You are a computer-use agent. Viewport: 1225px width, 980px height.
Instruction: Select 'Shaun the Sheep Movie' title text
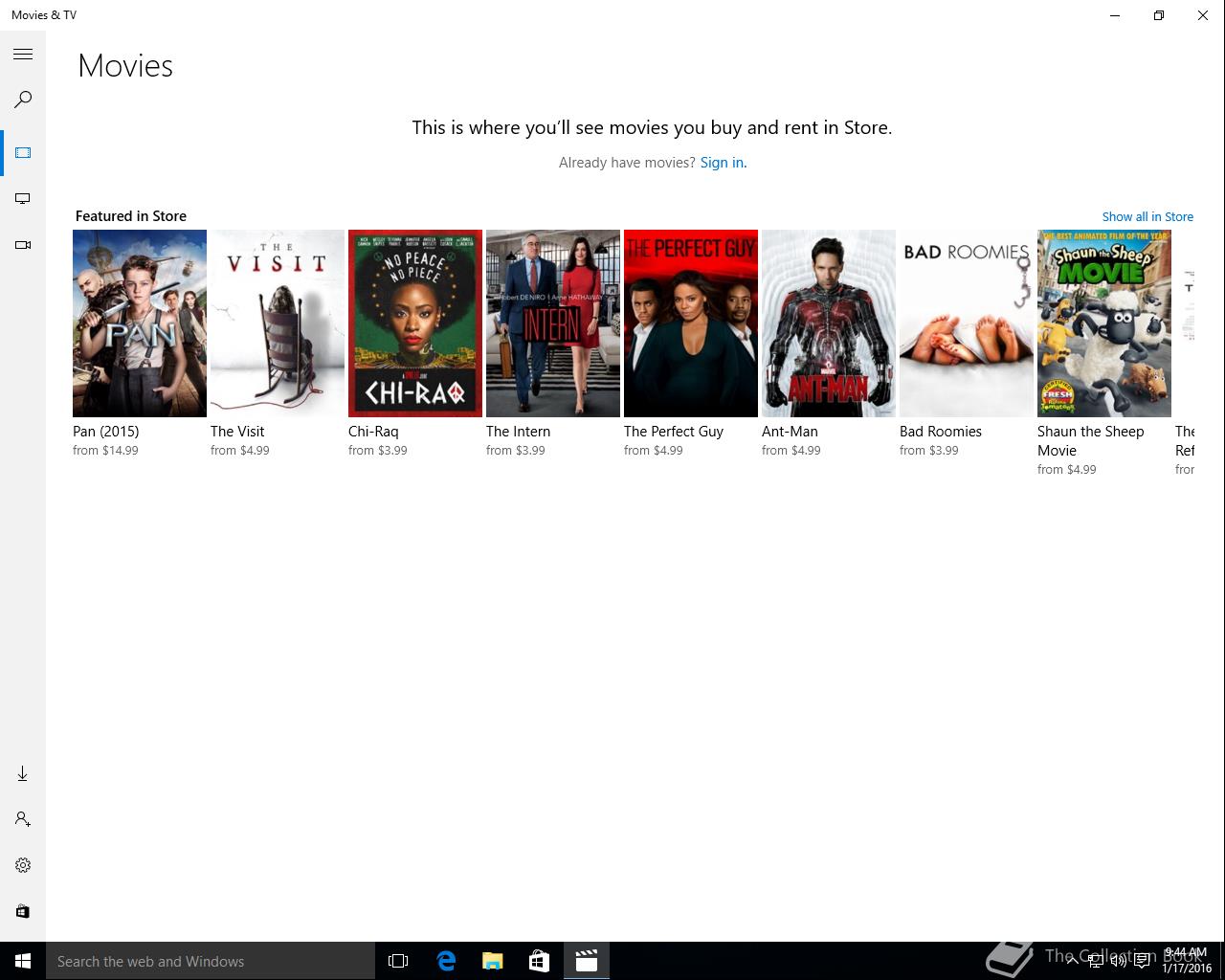pyautogui.click(x=1091, y=441)
